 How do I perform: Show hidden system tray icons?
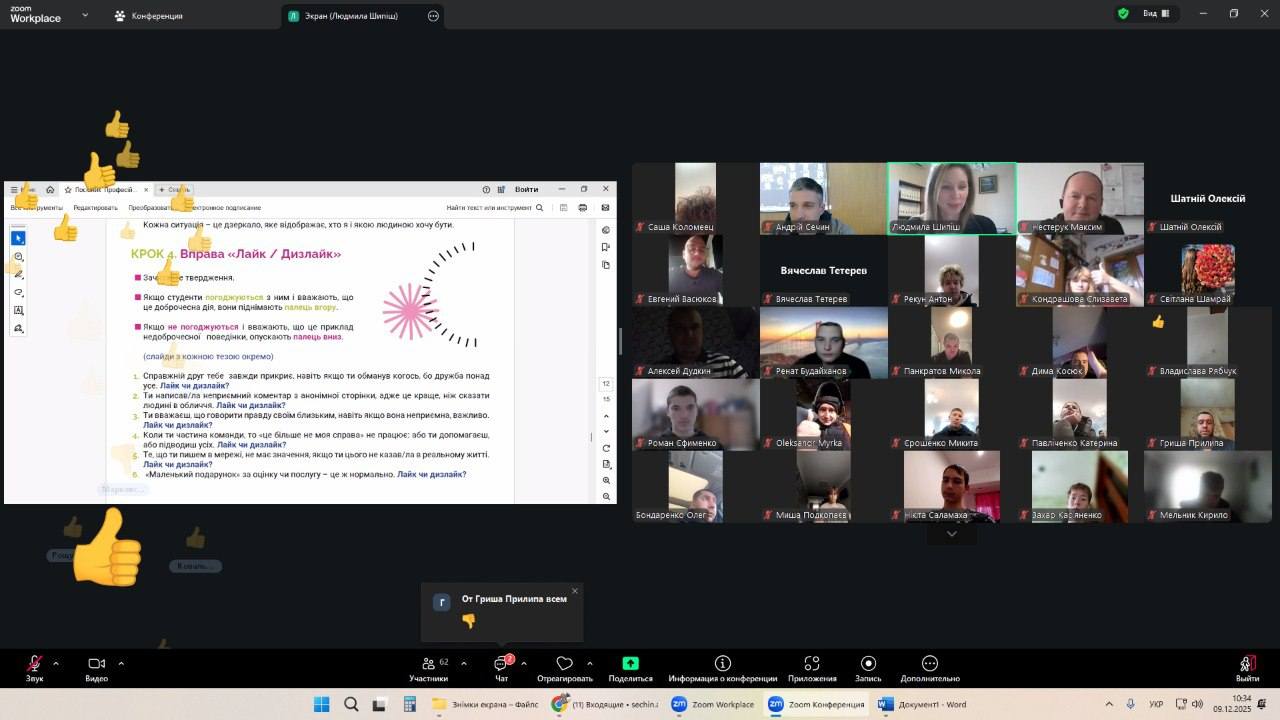pyautogui.click(x=1108, y=704)
